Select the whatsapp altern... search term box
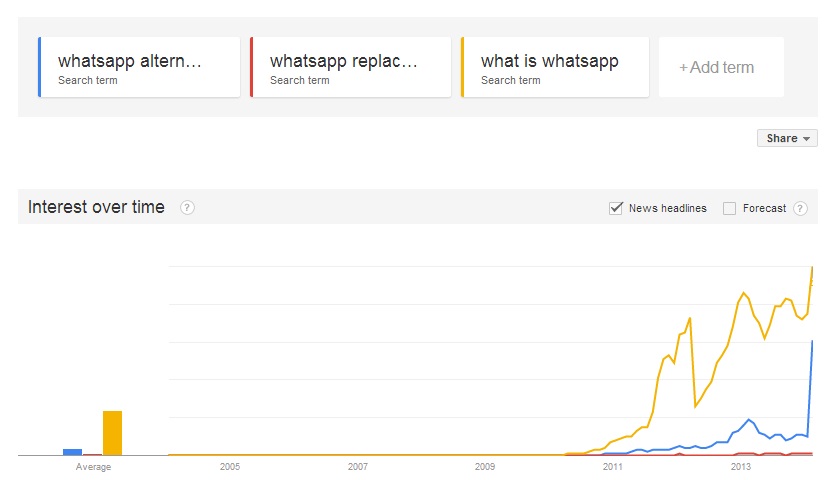Screen dimensions: 838x480 click(x=139, y=67)
